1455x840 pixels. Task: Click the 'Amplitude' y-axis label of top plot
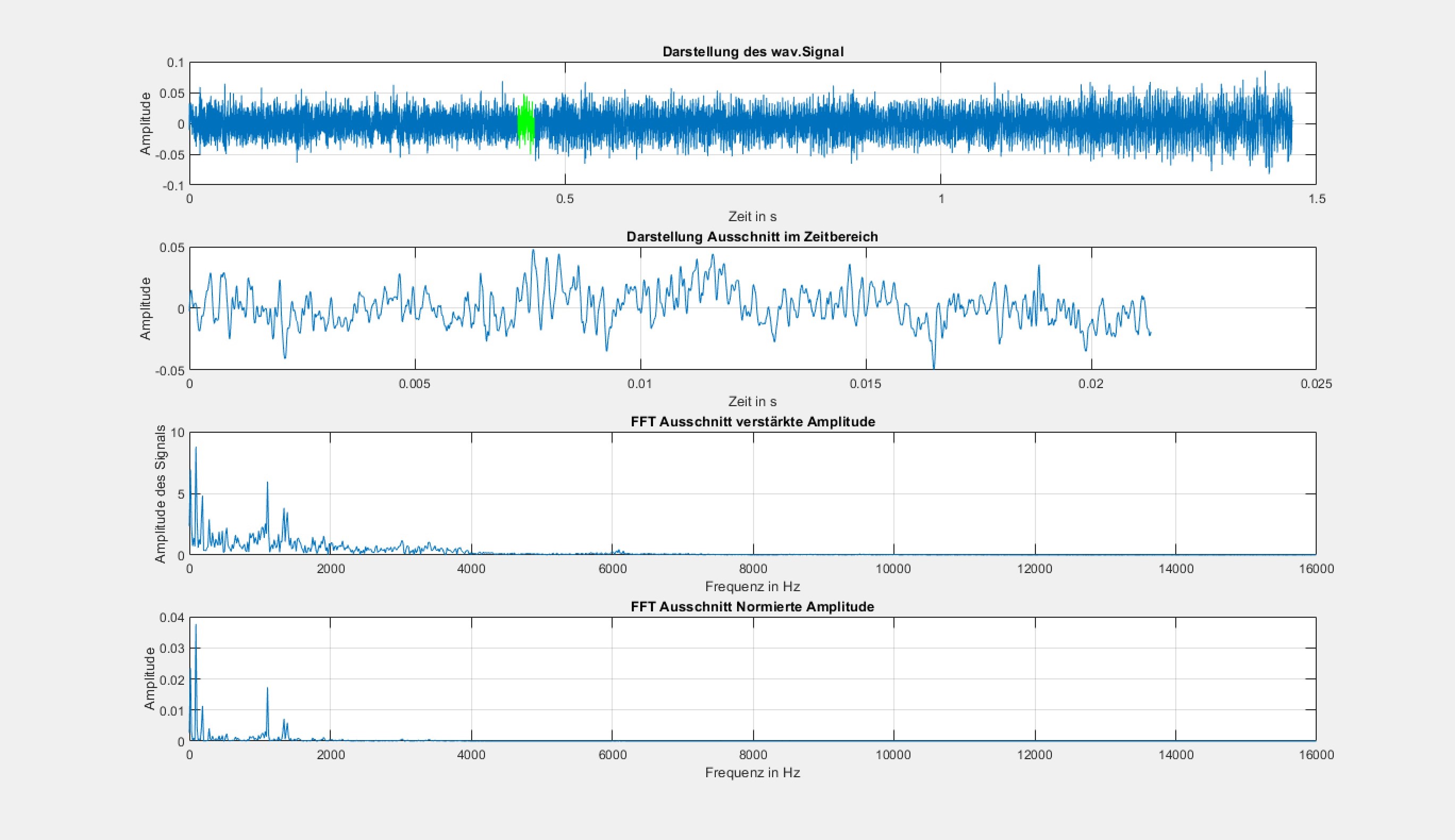point(145,123)
